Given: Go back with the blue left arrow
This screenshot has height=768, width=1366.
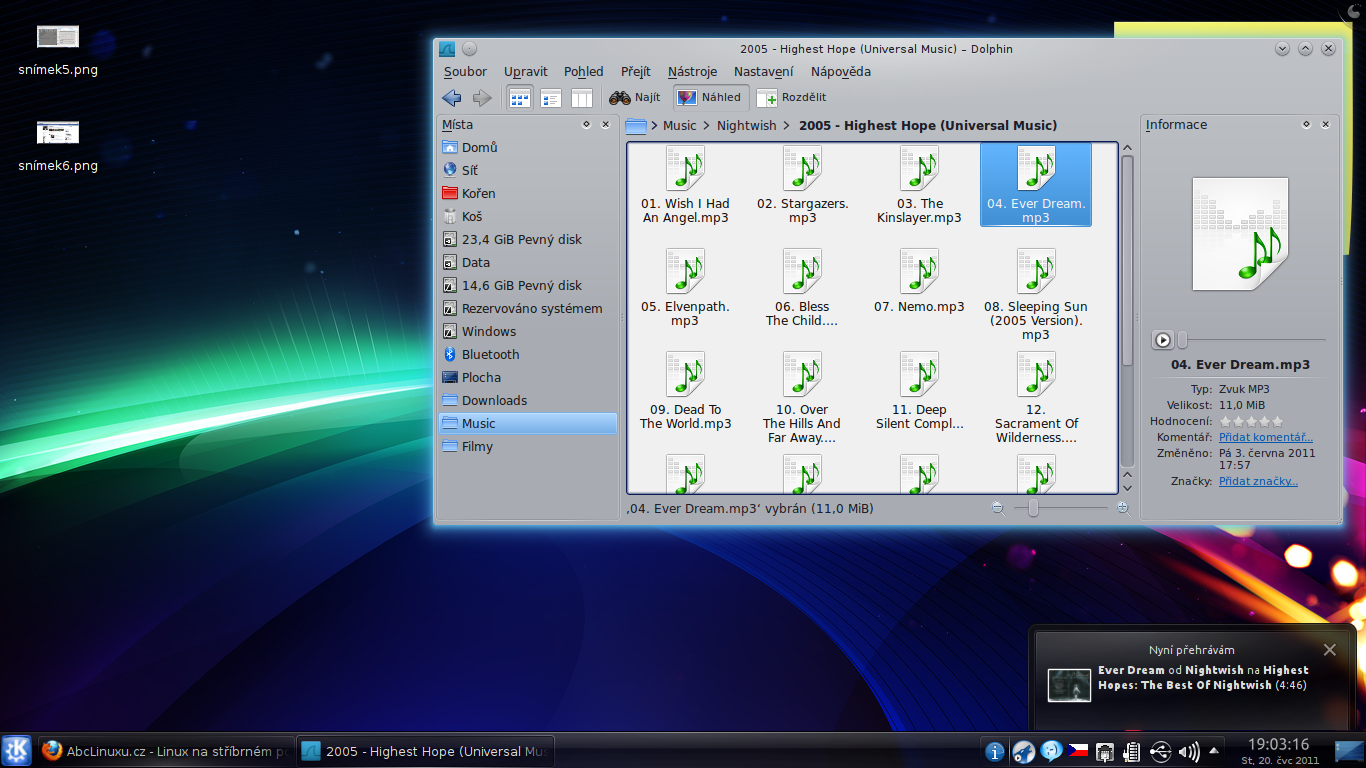Looking at the screenshot, I should point(452,98).
